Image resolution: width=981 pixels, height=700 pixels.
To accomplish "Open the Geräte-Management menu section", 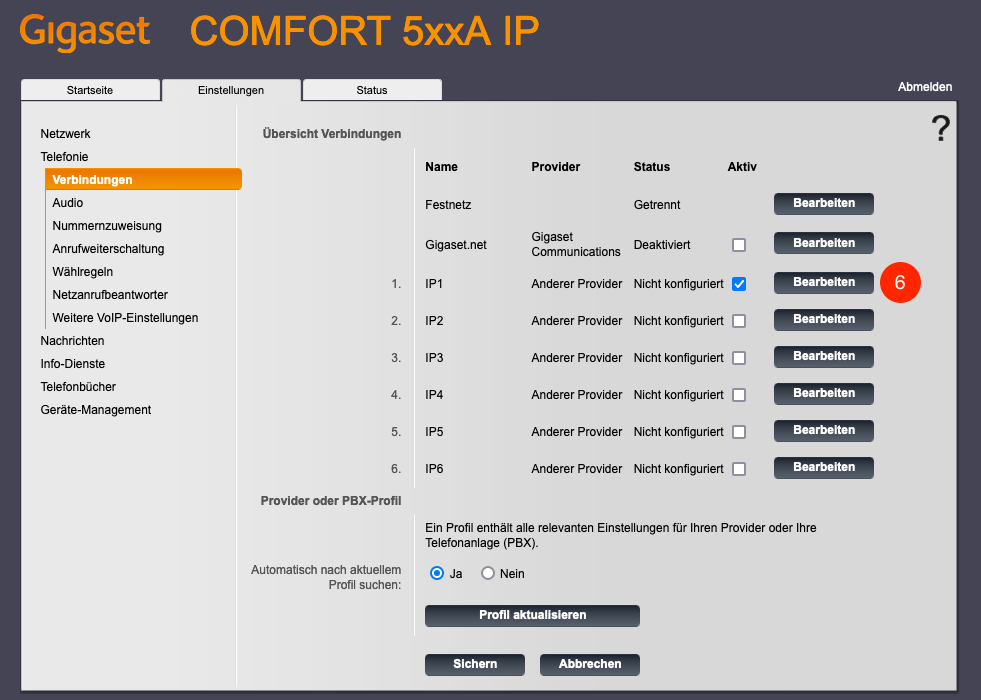I will (96, 410).
